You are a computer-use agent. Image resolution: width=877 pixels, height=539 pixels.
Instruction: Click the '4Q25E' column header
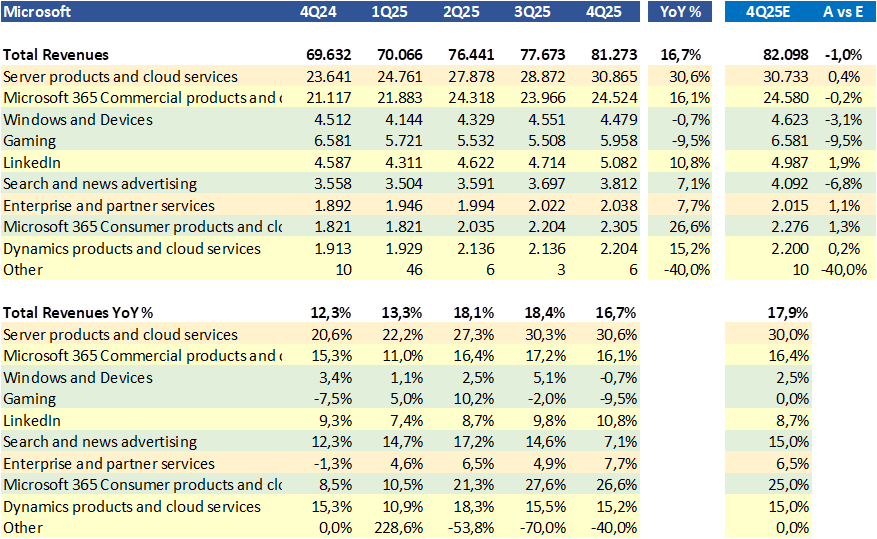click(x=768, y=12)
